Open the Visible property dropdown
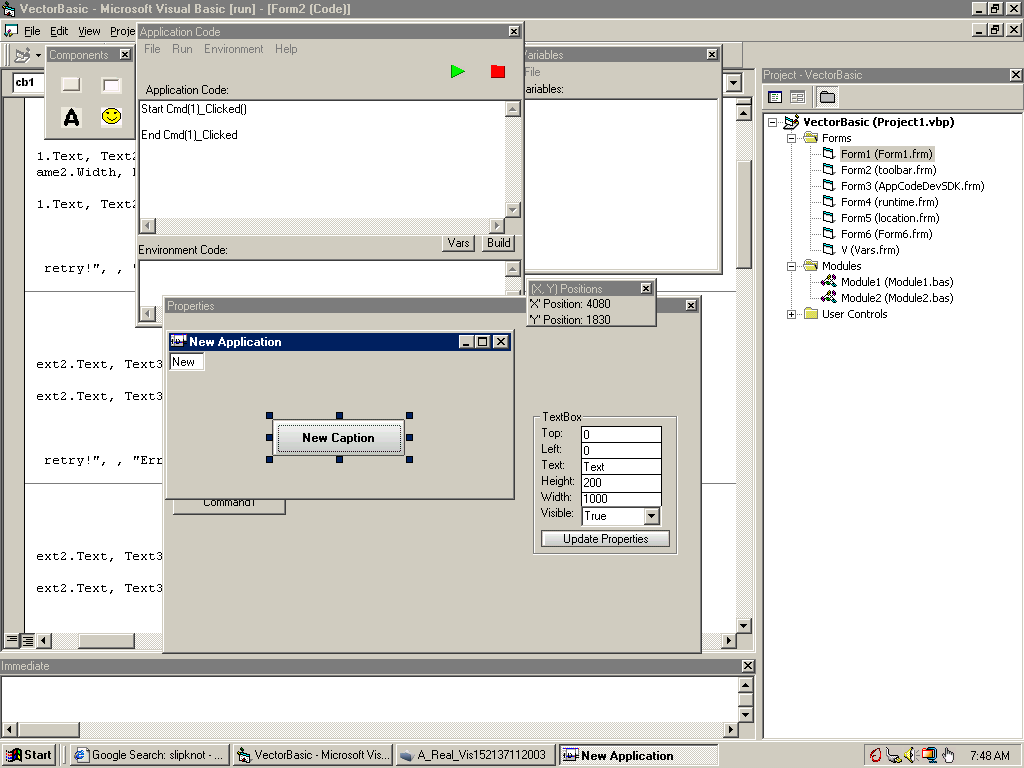The height and width of the screenshot is (768, 1024). pyautogui.click(x=652, y=516)
